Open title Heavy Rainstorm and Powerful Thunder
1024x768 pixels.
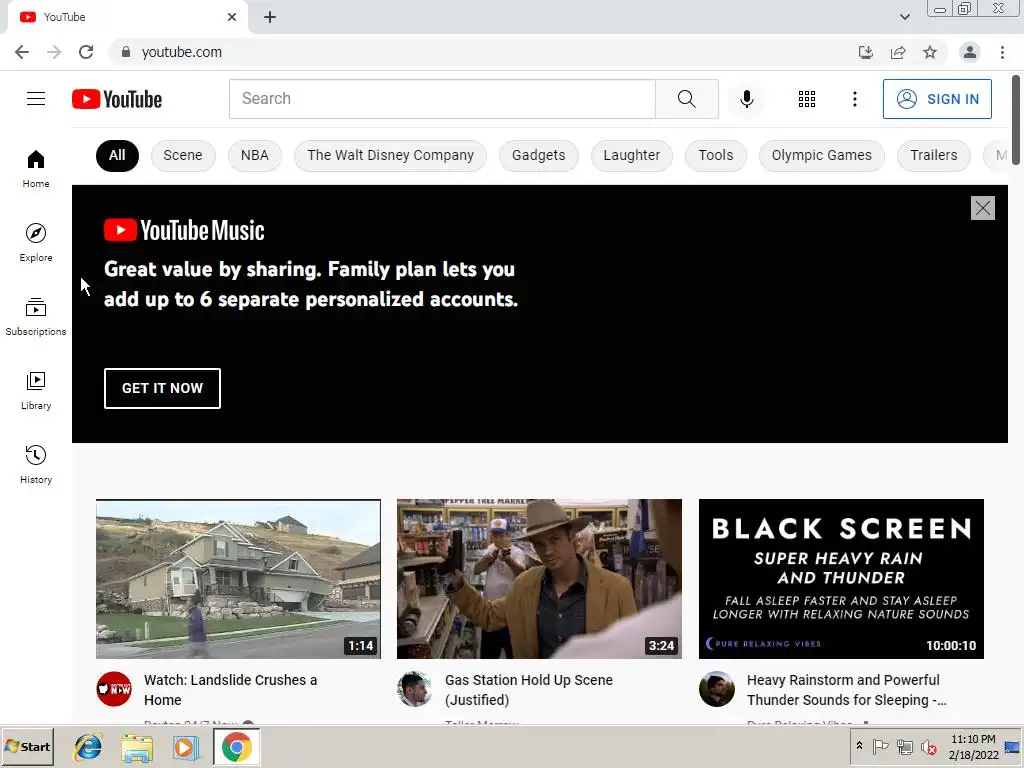[x=846, y=690]
